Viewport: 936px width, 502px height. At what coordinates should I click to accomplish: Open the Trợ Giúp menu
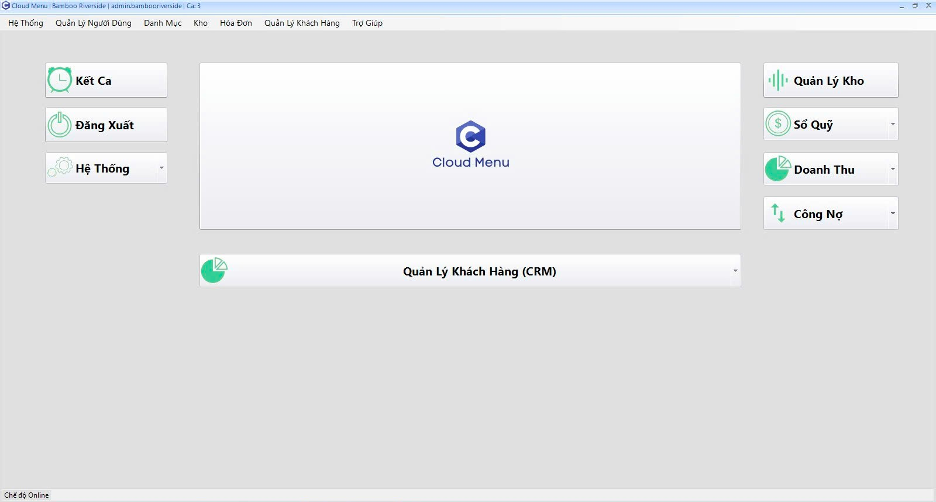[367, 23]
